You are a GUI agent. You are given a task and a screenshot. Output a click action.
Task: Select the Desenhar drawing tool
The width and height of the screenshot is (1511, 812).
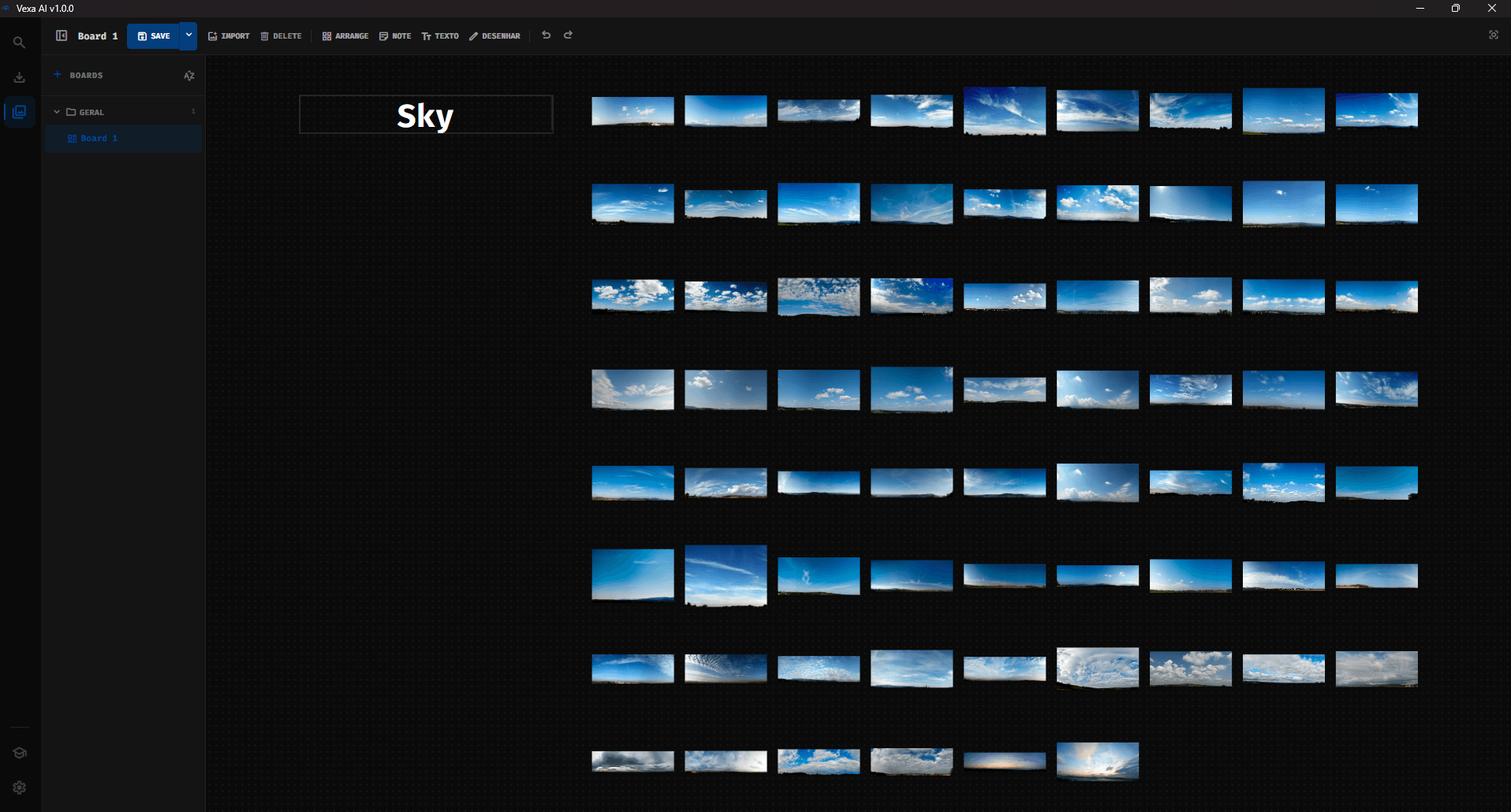(x=494, y=36)
